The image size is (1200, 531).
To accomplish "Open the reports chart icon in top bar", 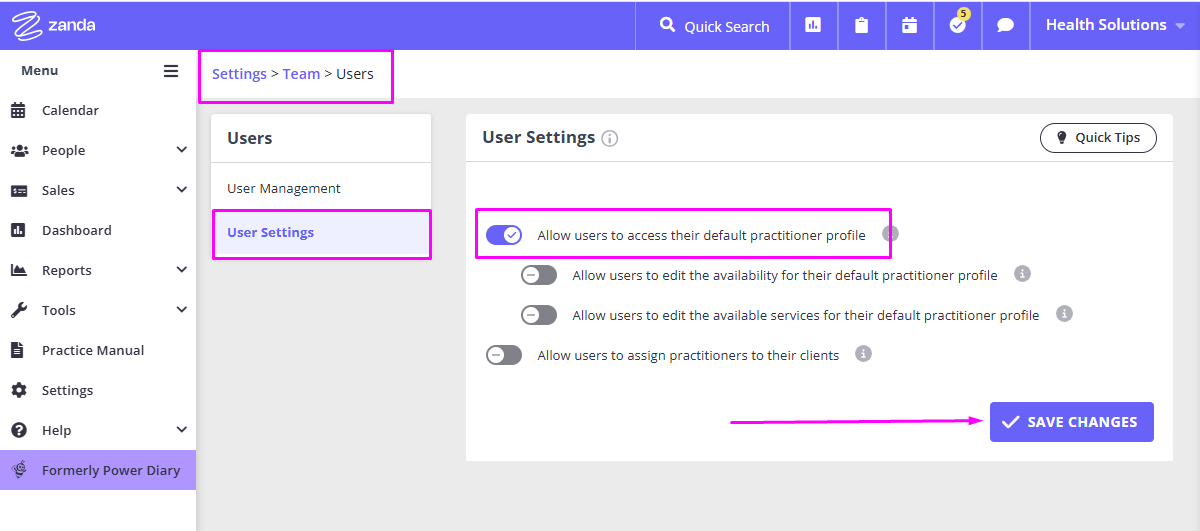I will (813, 26).
